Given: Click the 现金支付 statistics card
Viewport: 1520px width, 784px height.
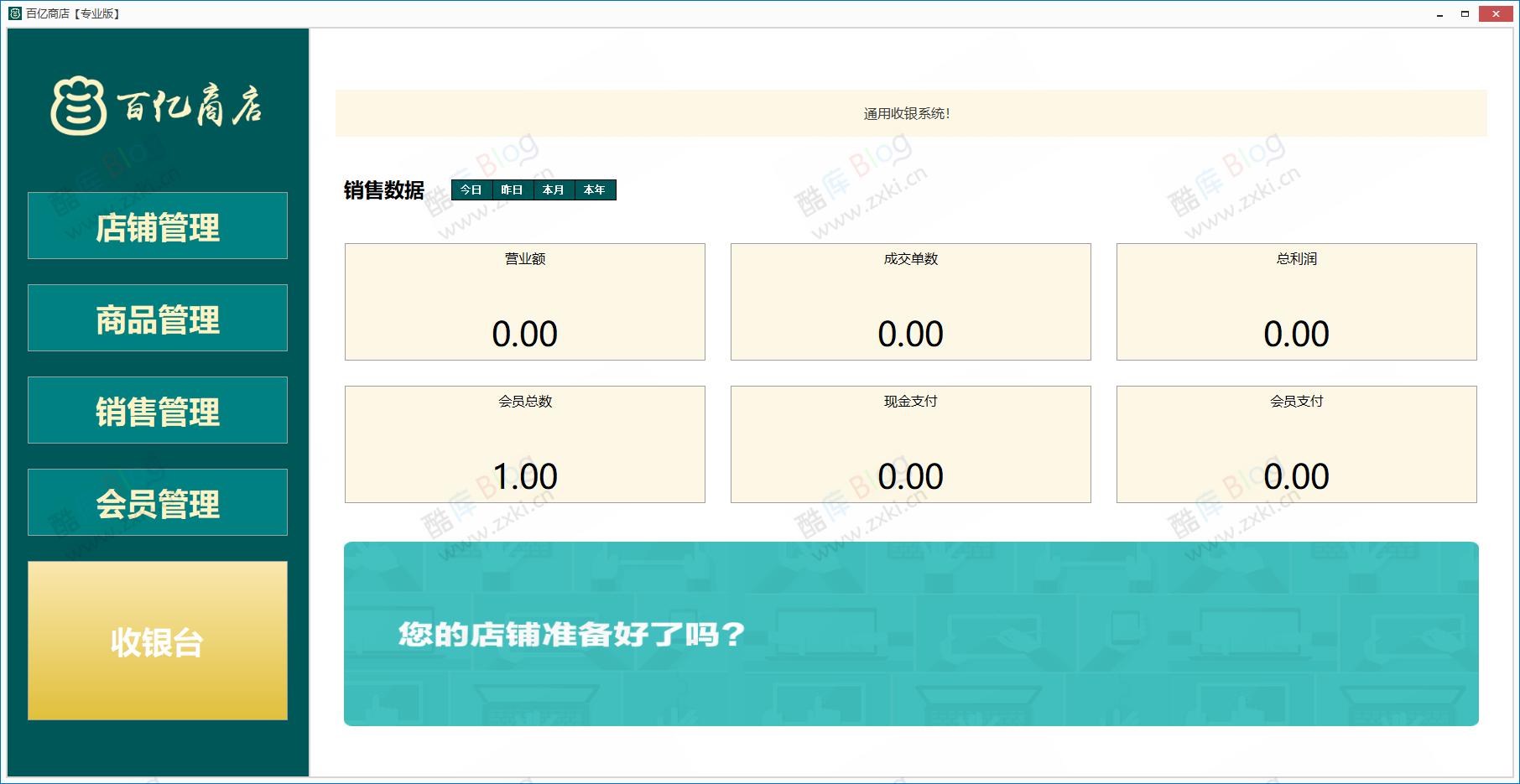Looking at the screenshot, I should [x=910, y=444].
